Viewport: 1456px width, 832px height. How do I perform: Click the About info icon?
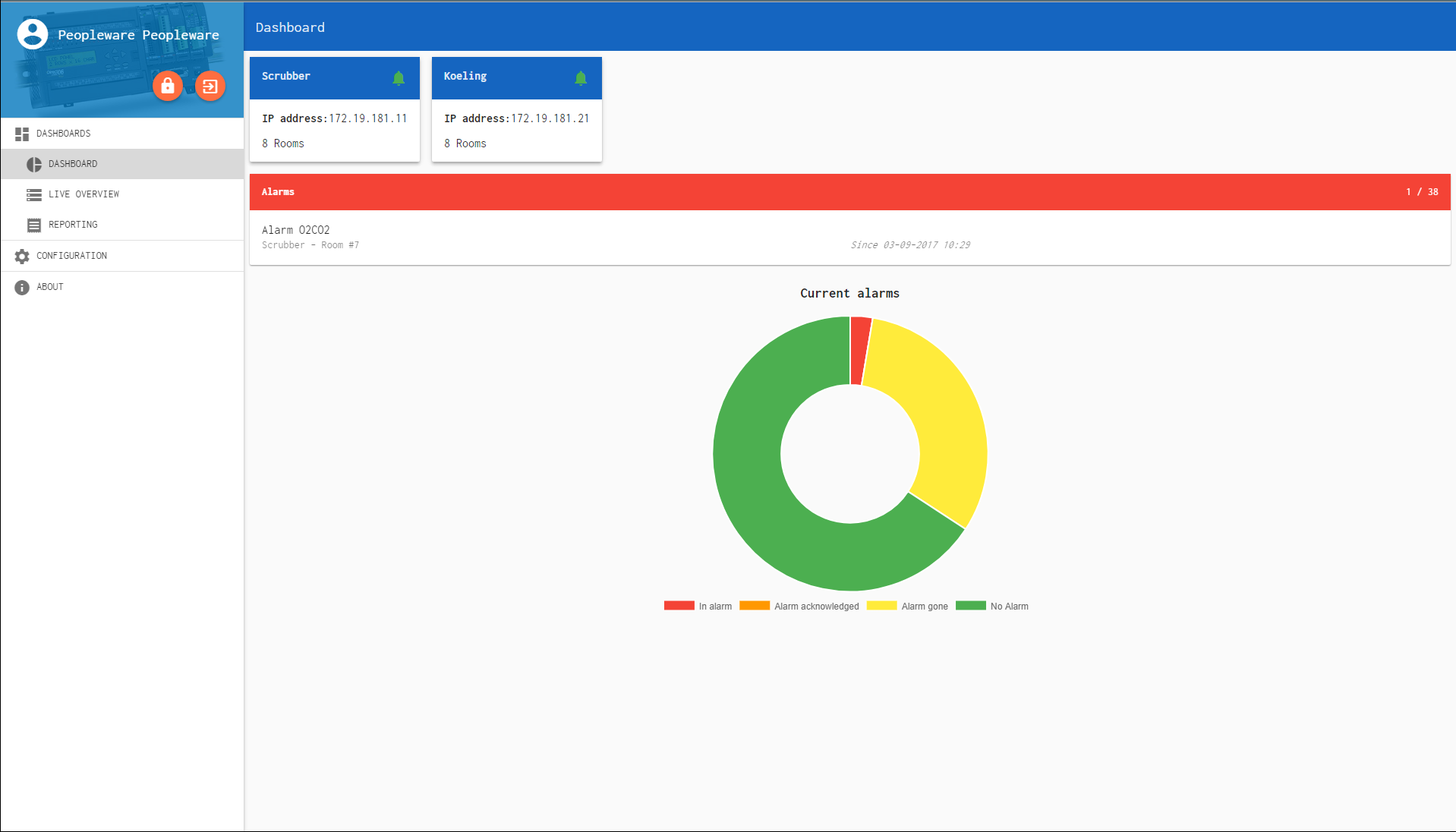(x=22, y=288)
